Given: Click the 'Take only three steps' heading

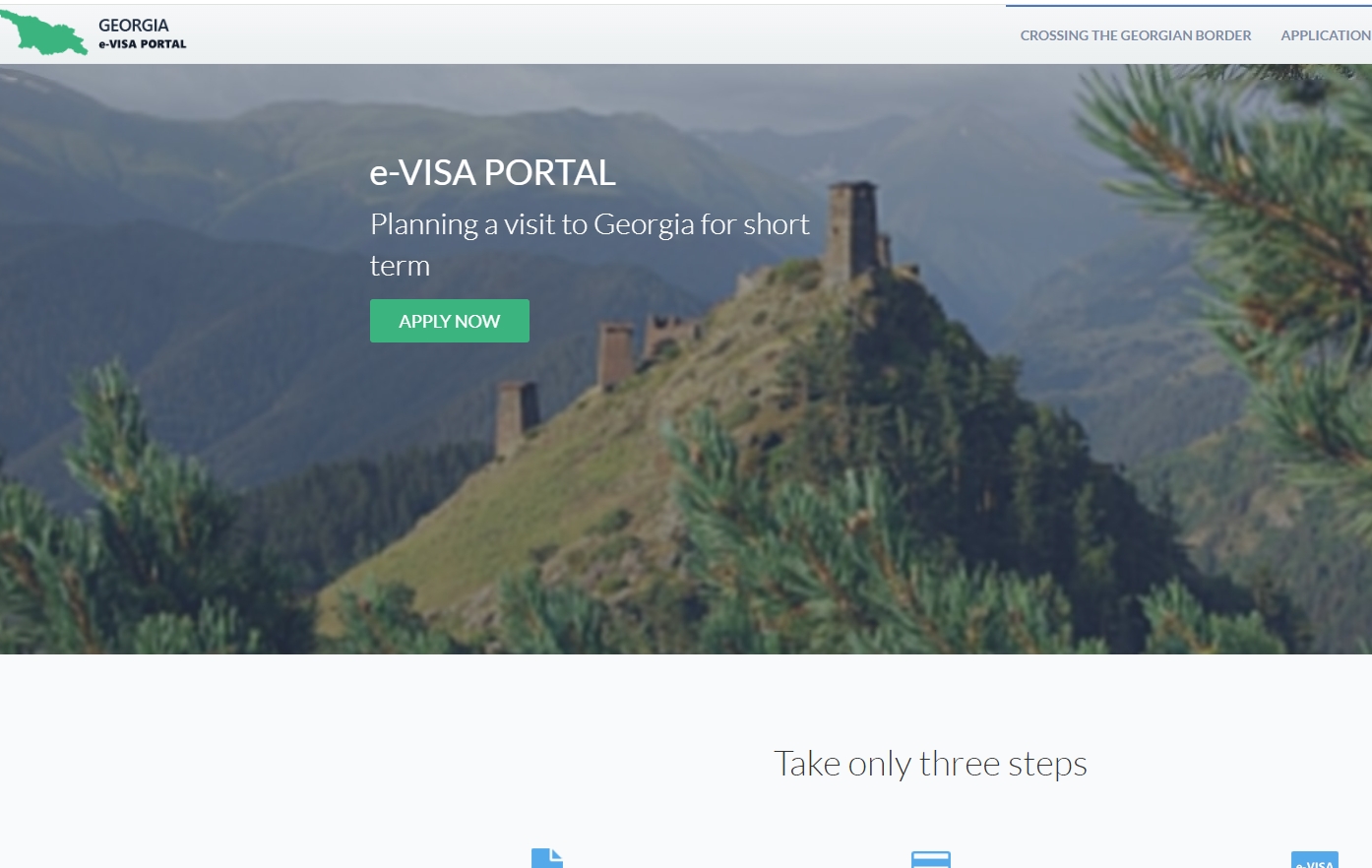Looking at the screenshot, I should 930,764.
